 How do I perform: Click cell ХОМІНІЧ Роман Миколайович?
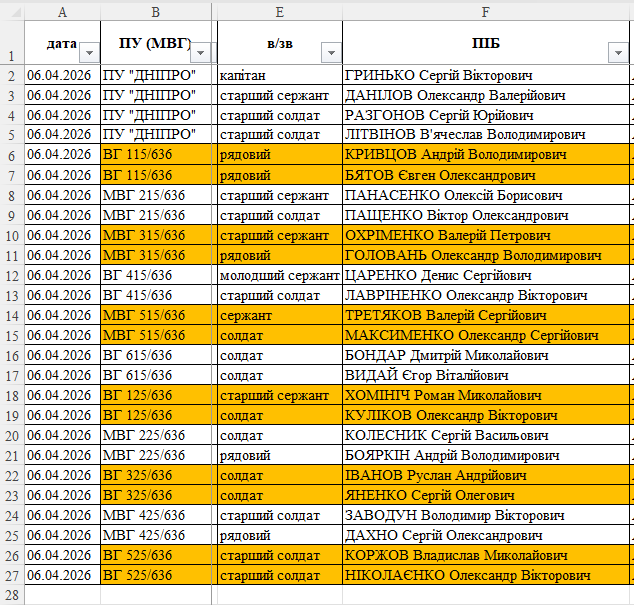(x=486, y=395)
